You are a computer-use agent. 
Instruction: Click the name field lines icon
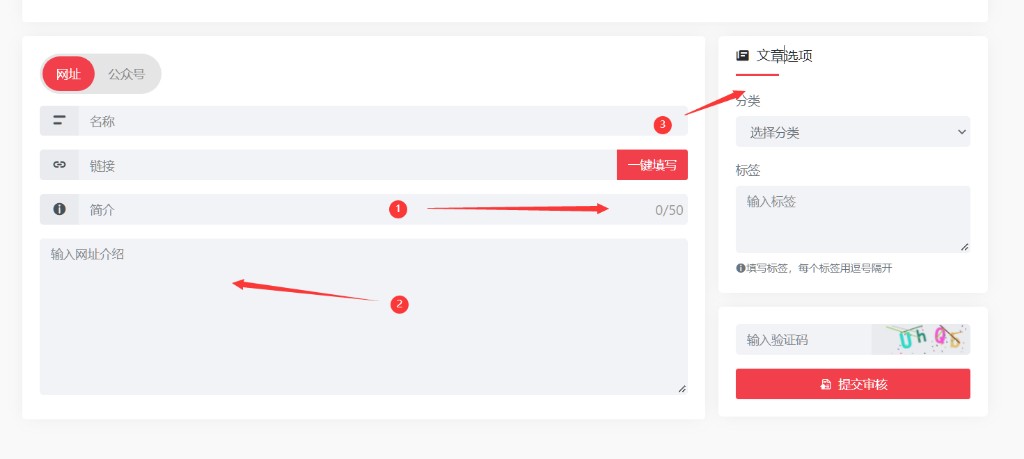click(x=59, y=121)
